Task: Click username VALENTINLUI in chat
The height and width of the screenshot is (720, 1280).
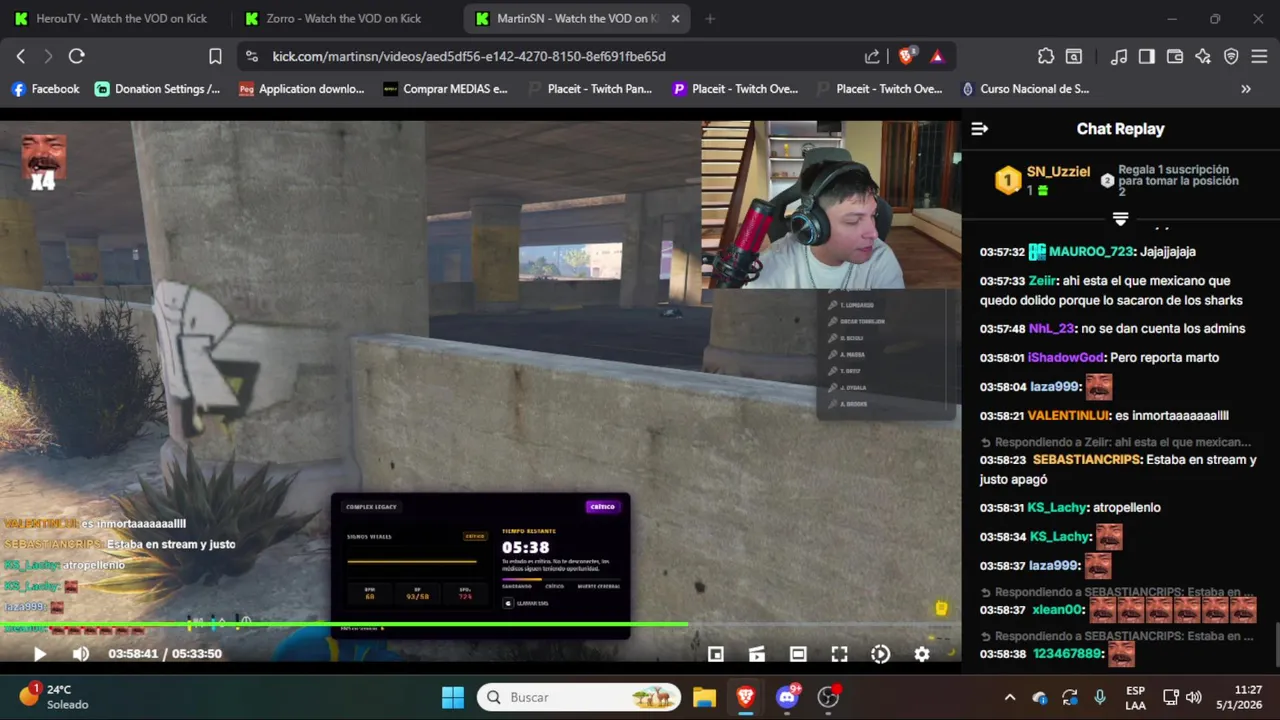Action: (1069, 416)
